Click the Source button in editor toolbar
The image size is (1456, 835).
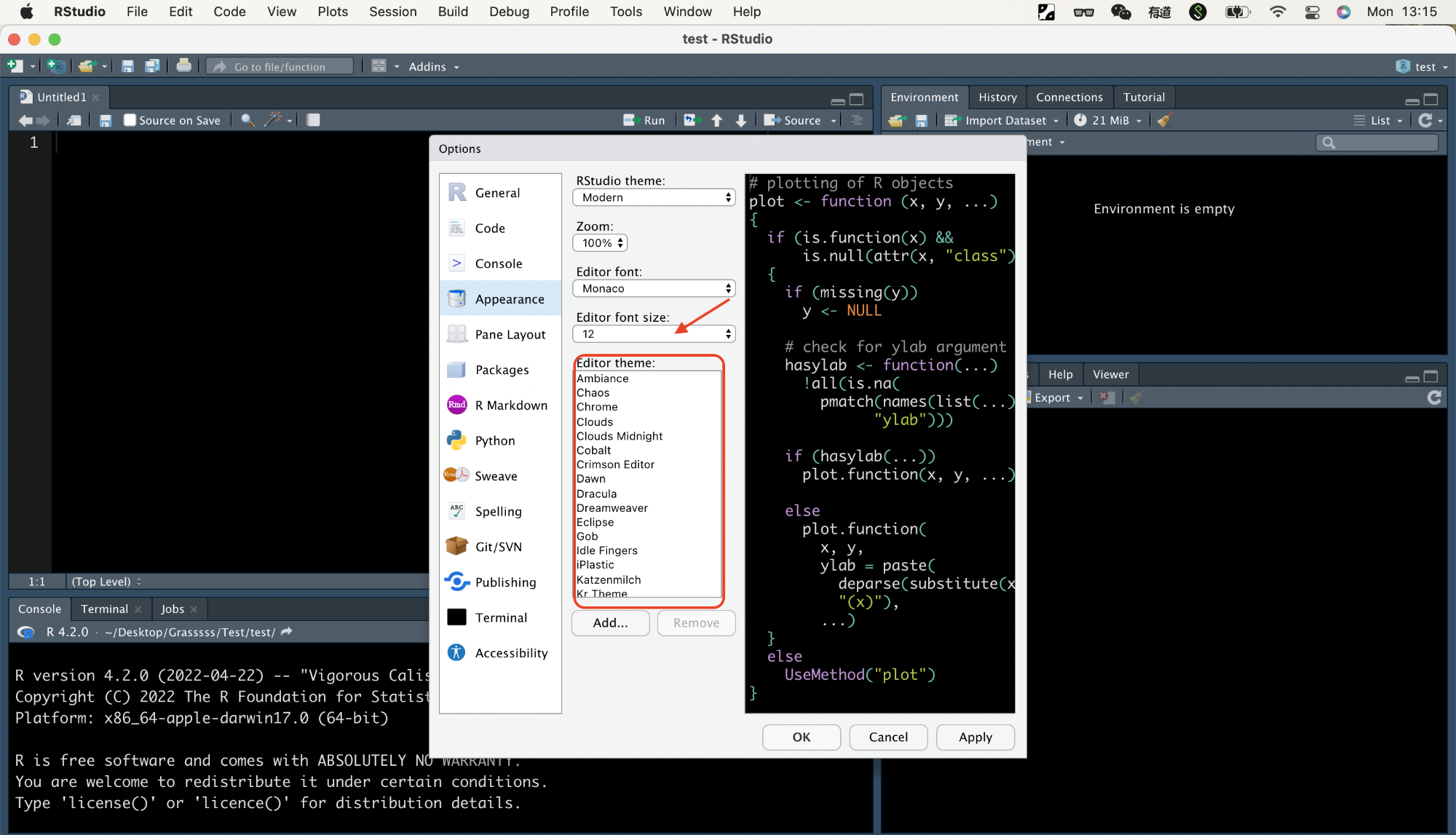792,120
